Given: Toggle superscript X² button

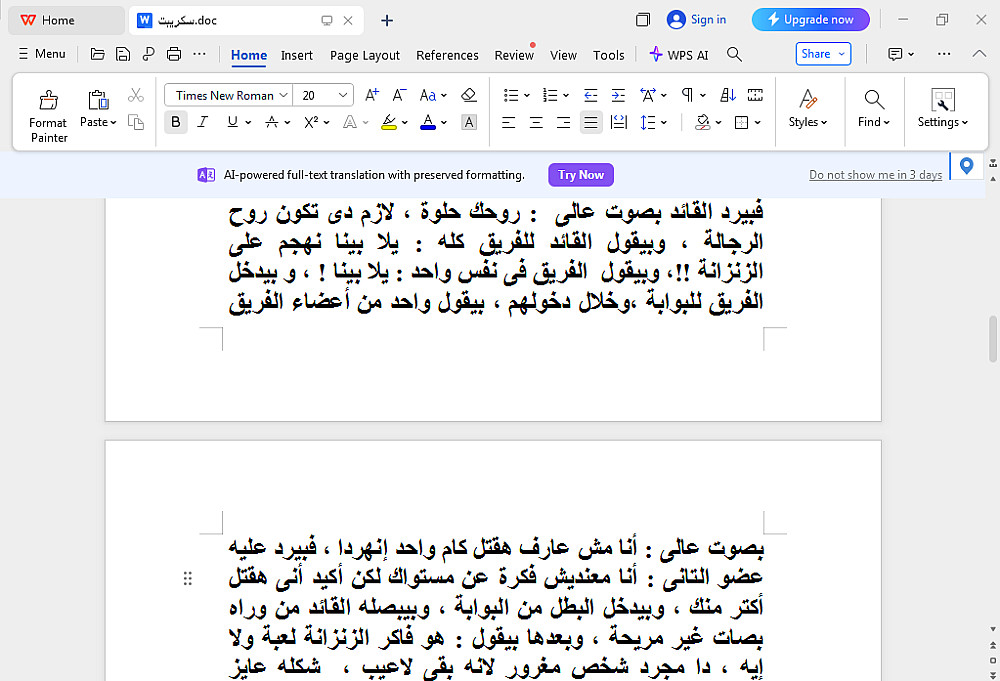Looking at the screenshot, I should pos(311,122).
